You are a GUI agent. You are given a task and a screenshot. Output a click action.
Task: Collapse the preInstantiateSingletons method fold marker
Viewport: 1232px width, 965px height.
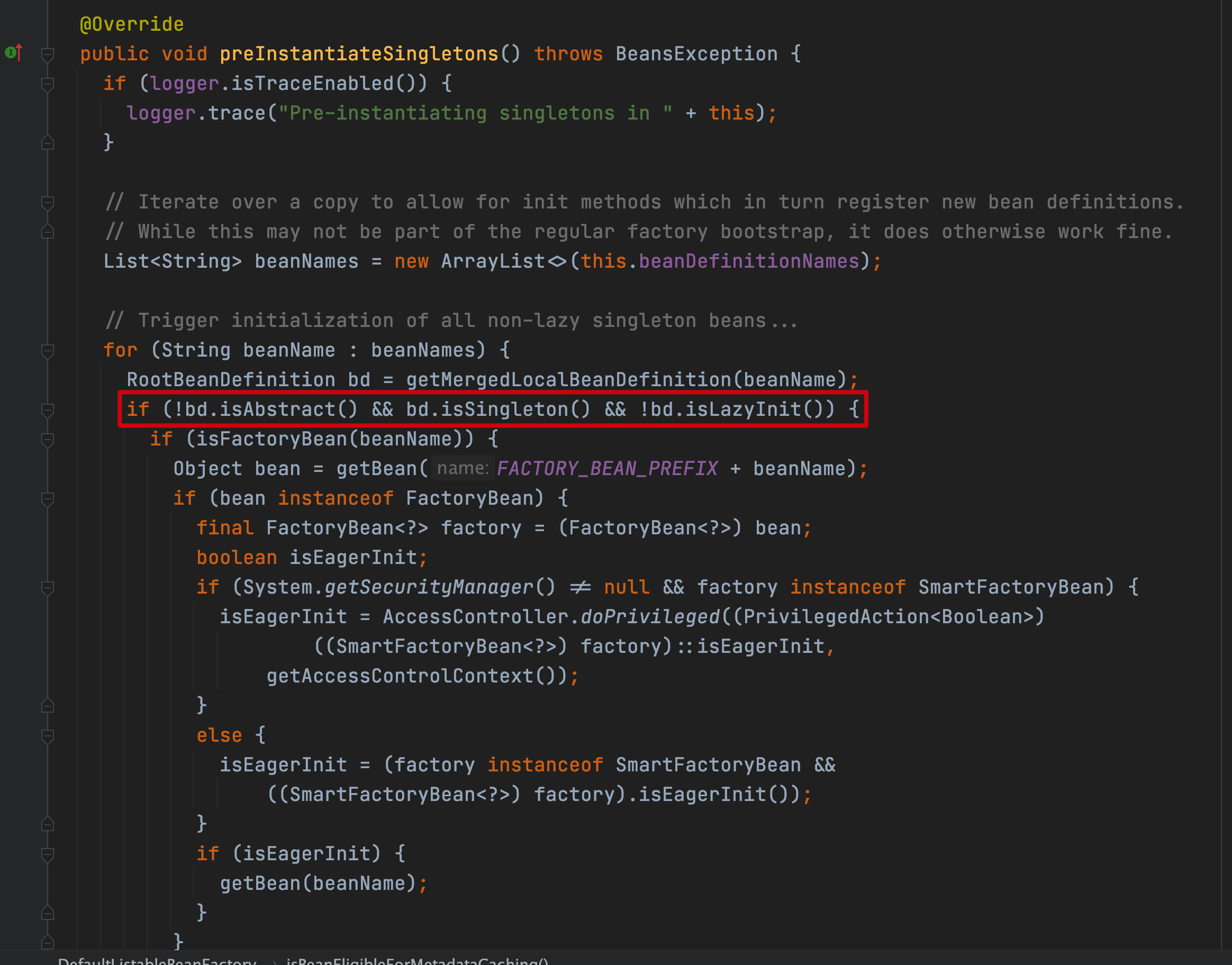(48, 54)
